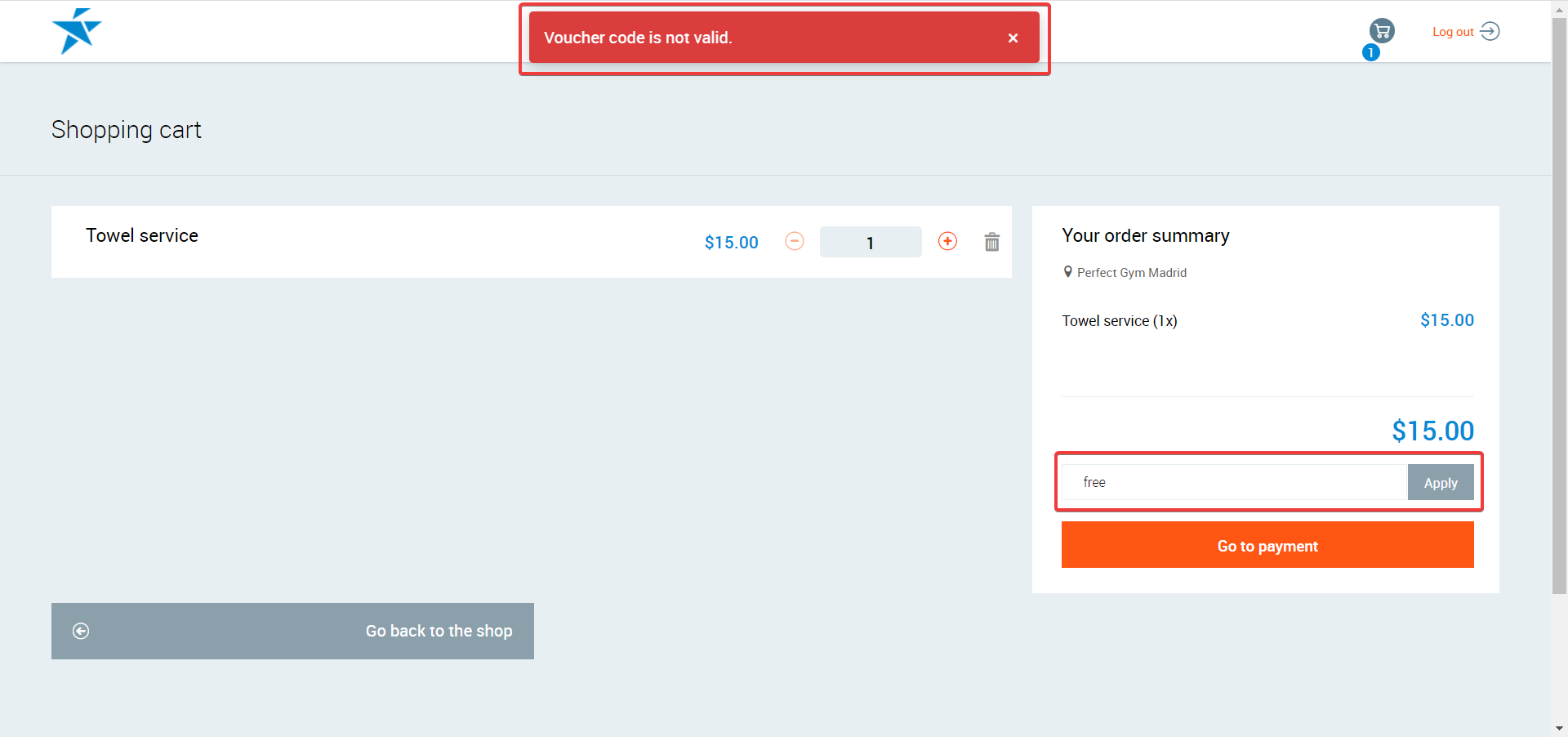Remove Towel service using trash icon
This screenshot has height=737, width=1568.
(991, 242)
